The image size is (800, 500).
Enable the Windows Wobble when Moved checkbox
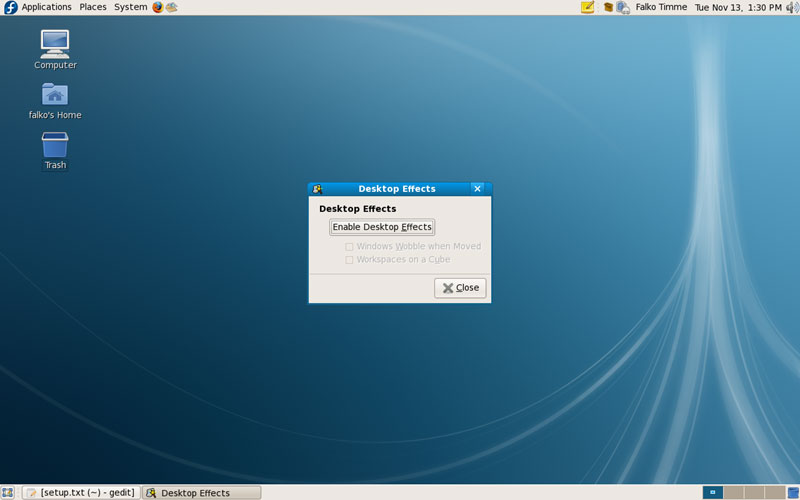point(349,246)
